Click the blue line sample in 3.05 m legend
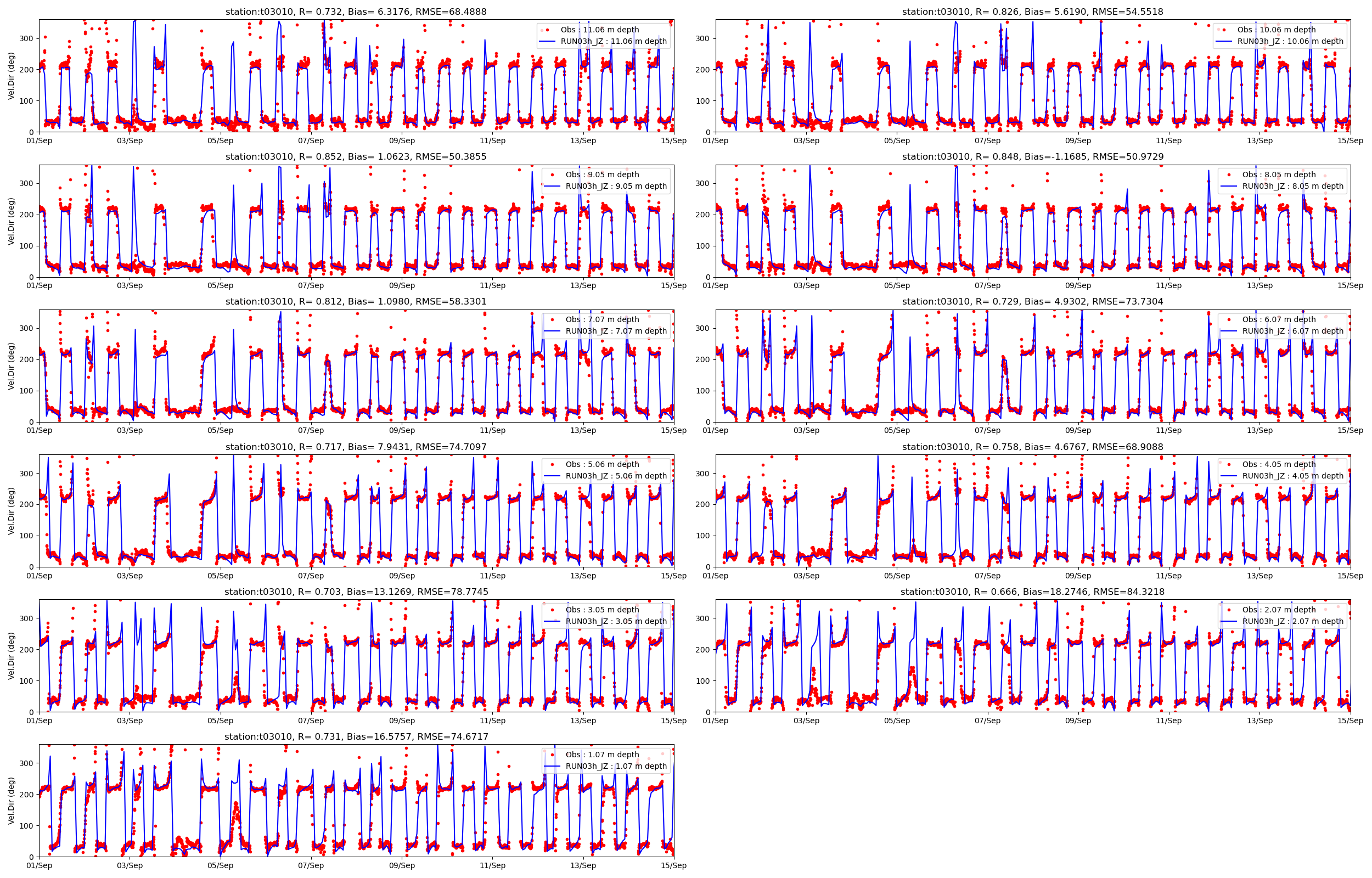 click(x=552, y=621)
